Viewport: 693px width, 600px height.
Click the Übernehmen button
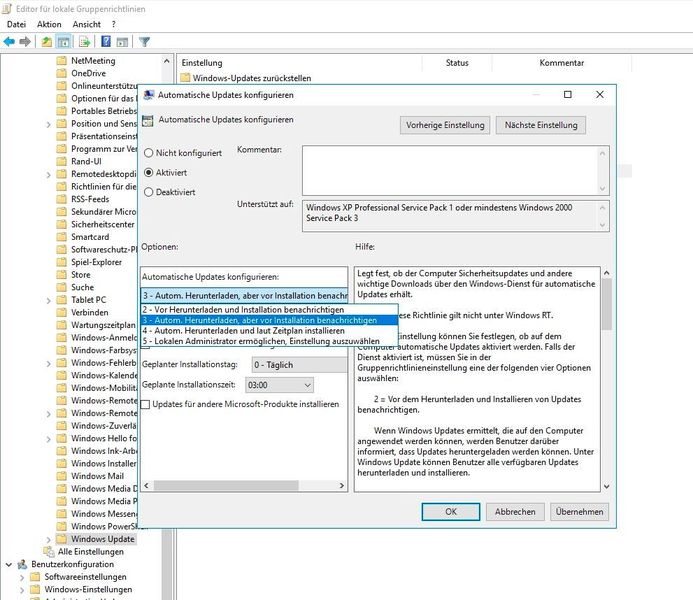579,512
